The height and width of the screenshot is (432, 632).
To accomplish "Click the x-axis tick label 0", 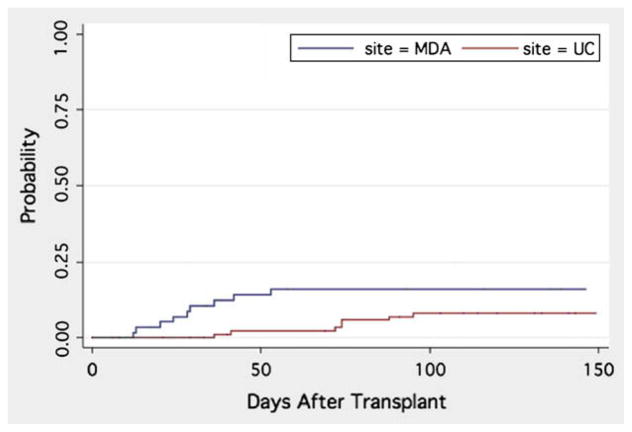I will click(x=92, y=369).
